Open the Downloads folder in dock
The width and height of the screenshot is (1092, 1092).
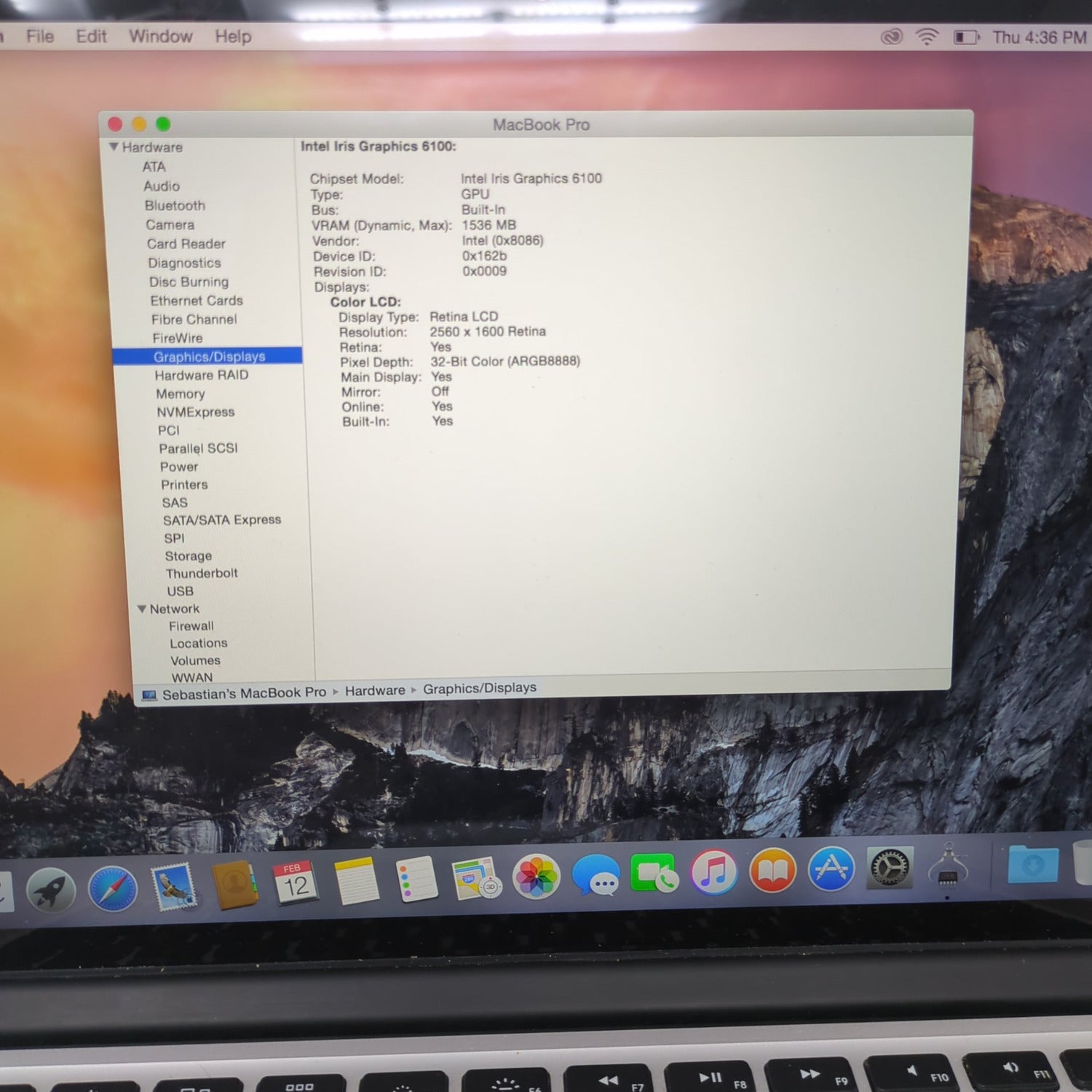pos(1032,865)
